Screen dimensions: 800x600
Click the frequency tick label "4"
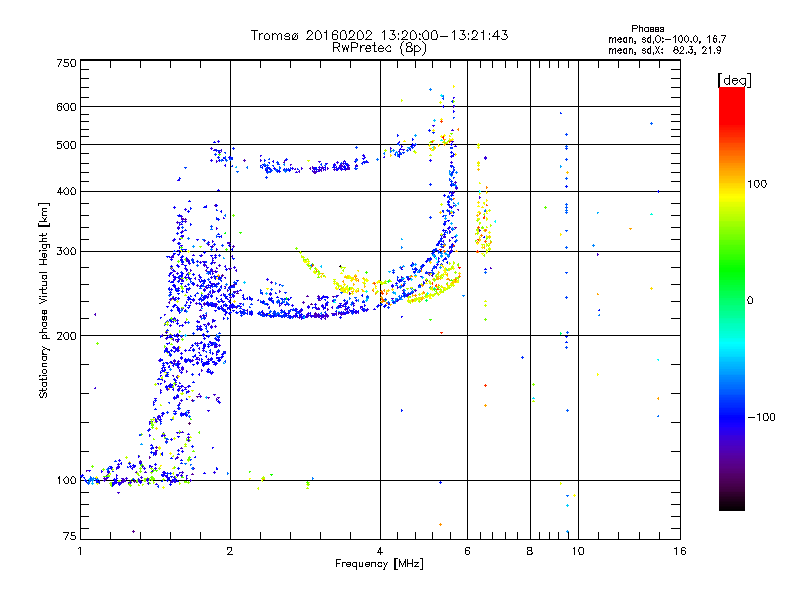click(x=380, y=551)
